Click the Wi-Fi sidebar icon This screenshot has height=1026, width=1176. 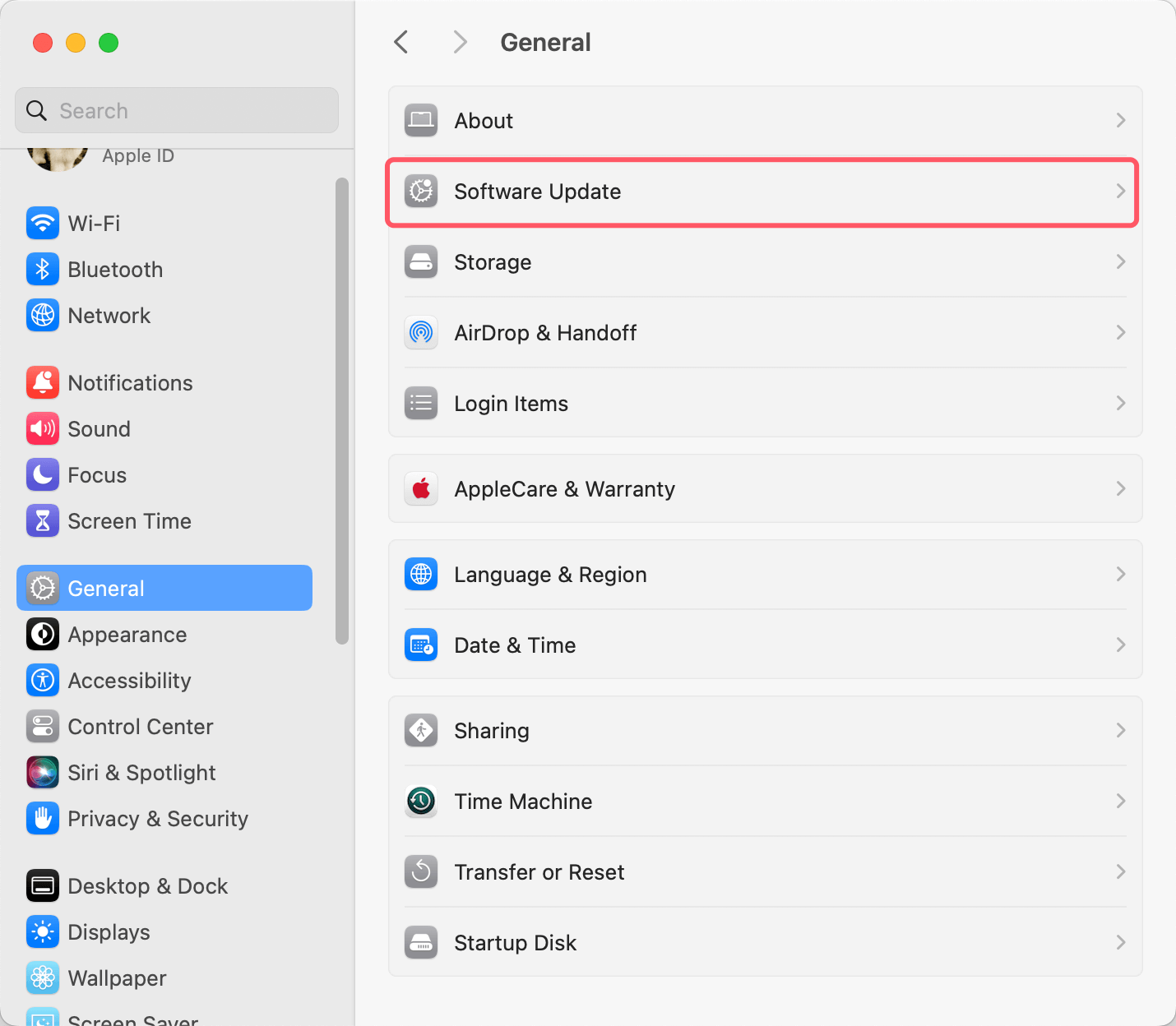[43, 223]
